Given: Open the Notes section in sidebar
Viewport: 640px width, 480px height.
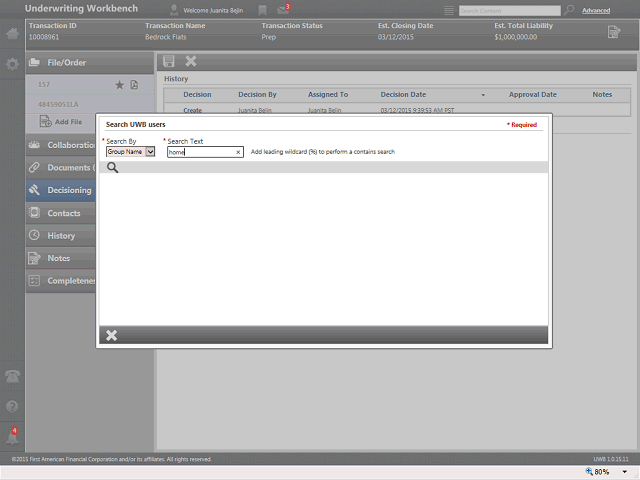Looking at the screenshot, I should click(61, 258).
